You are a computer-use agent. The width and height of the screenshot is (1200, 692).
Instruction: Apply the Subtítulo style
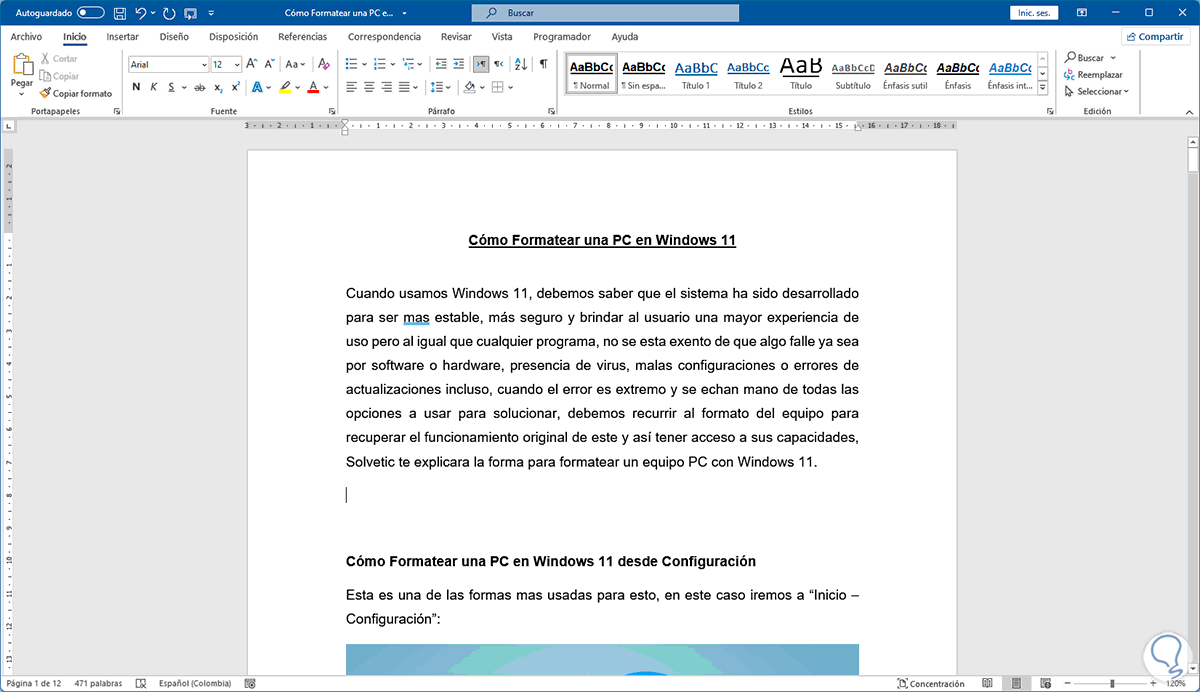(x=853, y=75)
